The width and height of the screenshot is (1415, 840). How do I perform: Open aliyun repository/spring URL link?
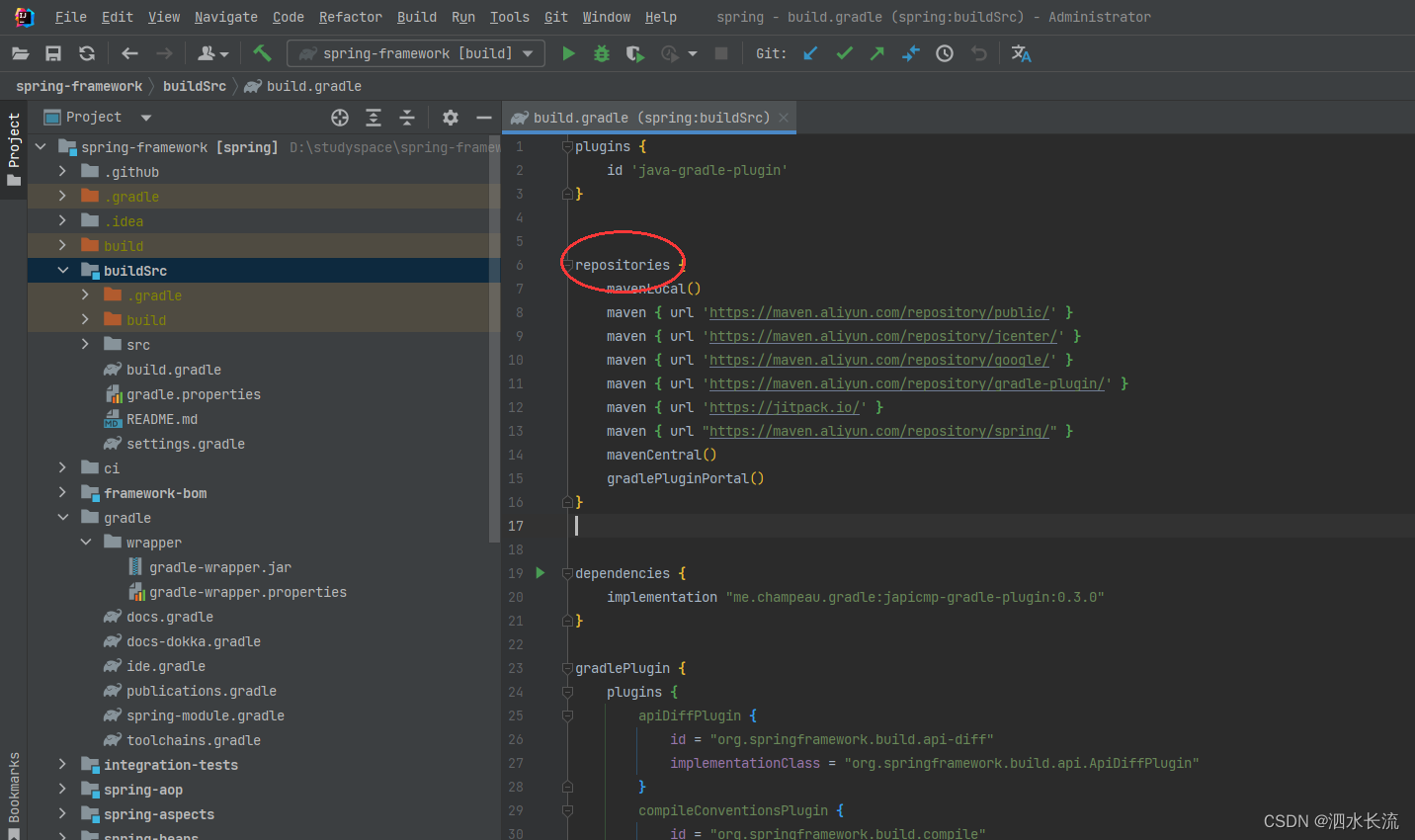coord(879,431)
